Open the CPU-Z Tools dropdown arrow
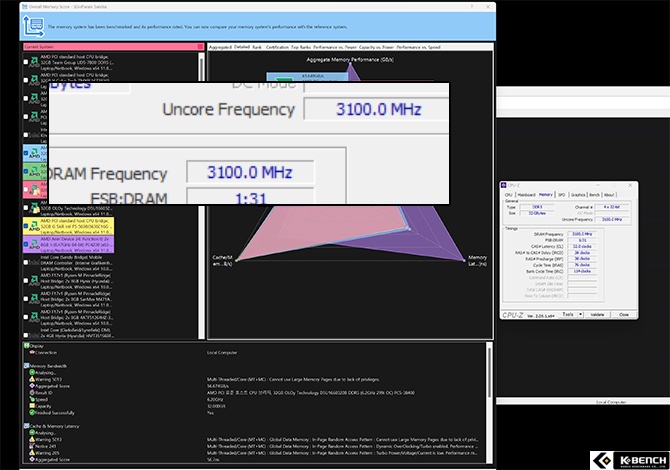 [x=581, y=314]
